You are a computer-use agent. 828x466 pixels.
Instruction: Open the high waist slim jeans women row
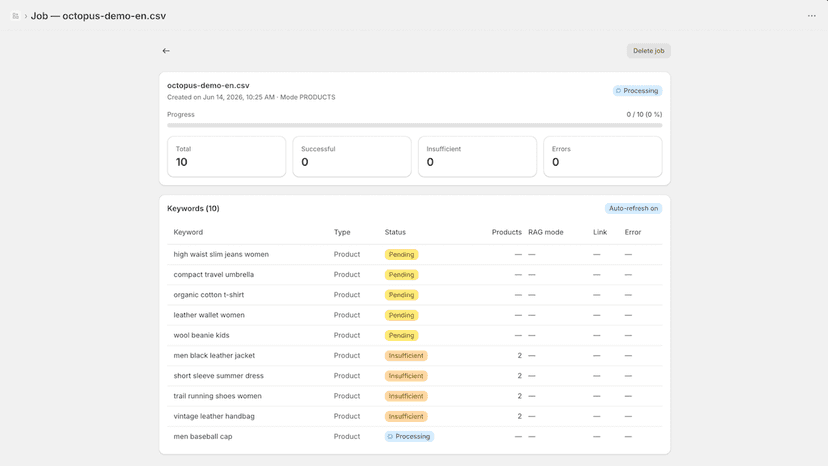pos(415,254)
